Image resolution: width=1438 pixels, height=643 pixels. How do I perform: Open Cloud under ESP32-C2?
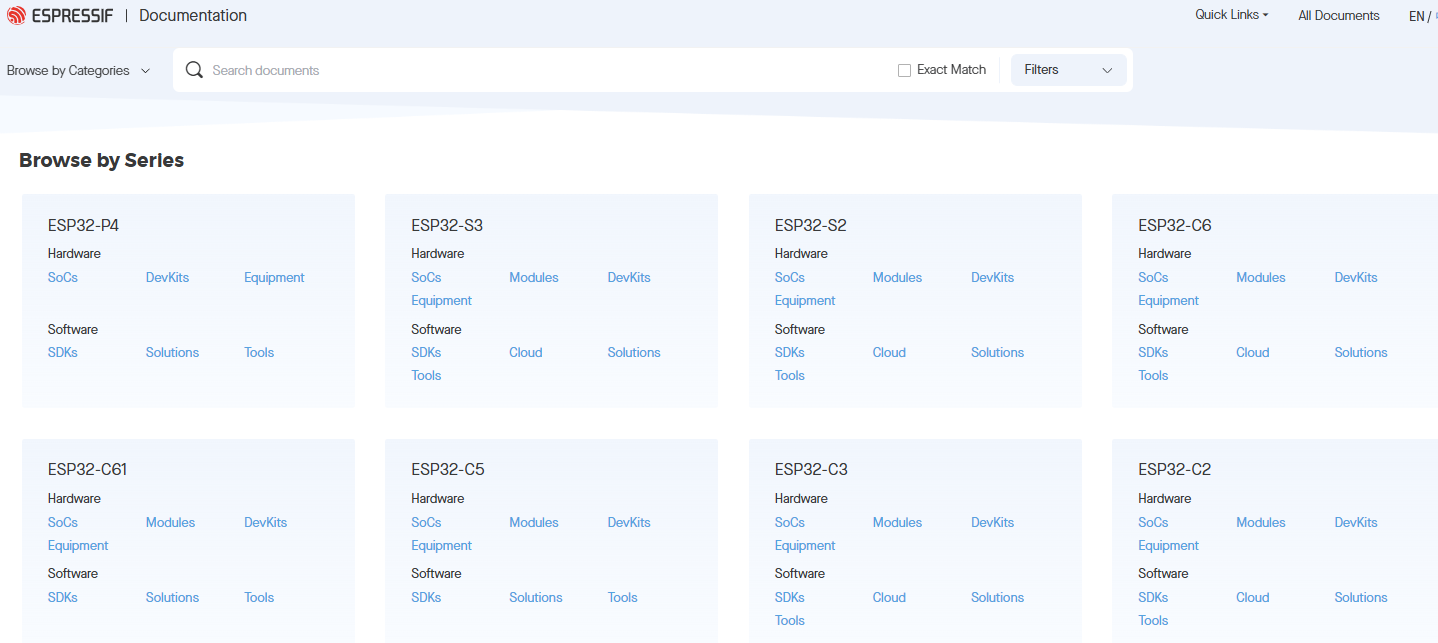1253,597
